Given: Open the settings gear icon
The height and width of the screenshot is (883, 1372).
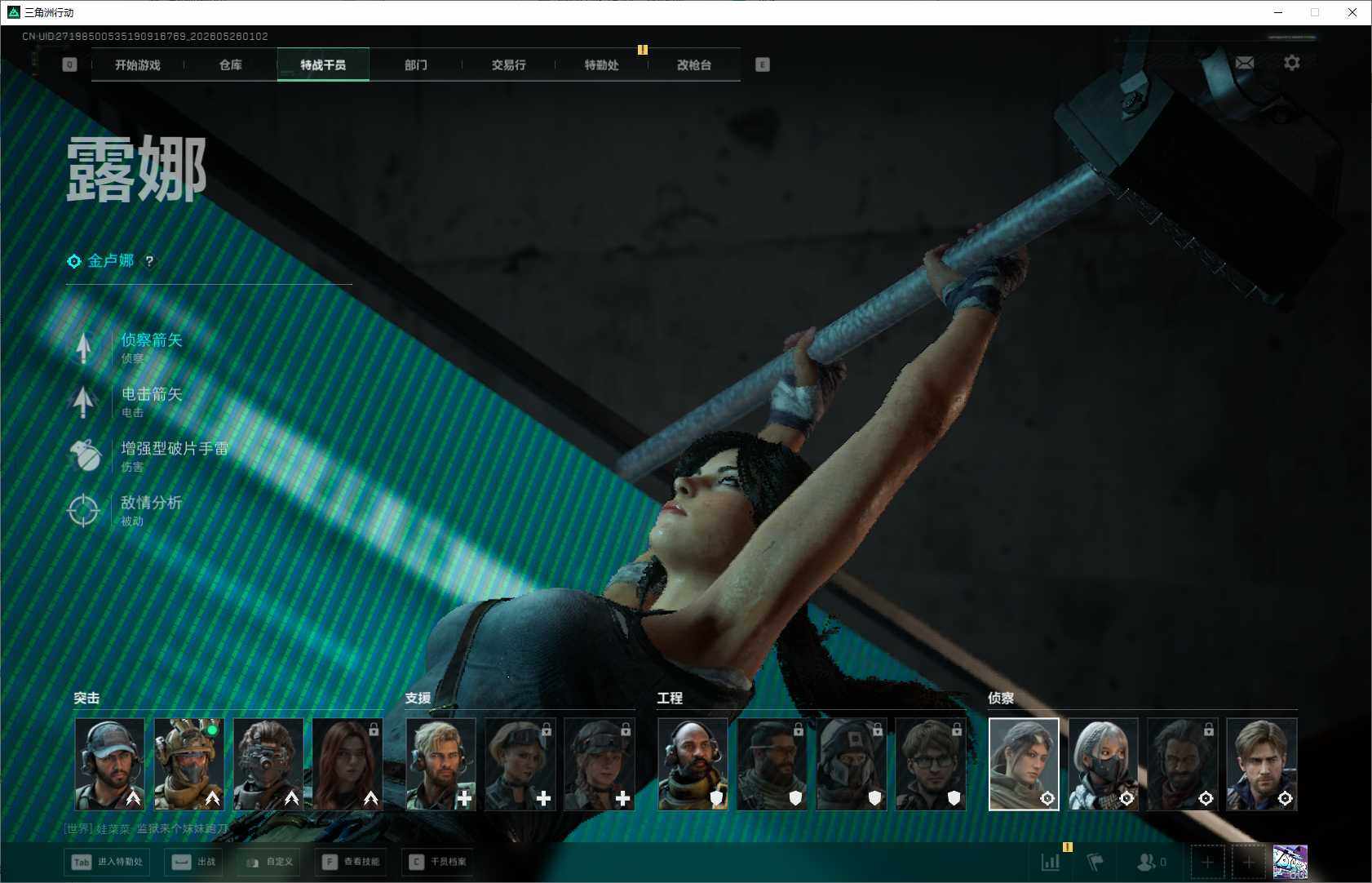Looking at the screenshot, I should coord(1292,63).
